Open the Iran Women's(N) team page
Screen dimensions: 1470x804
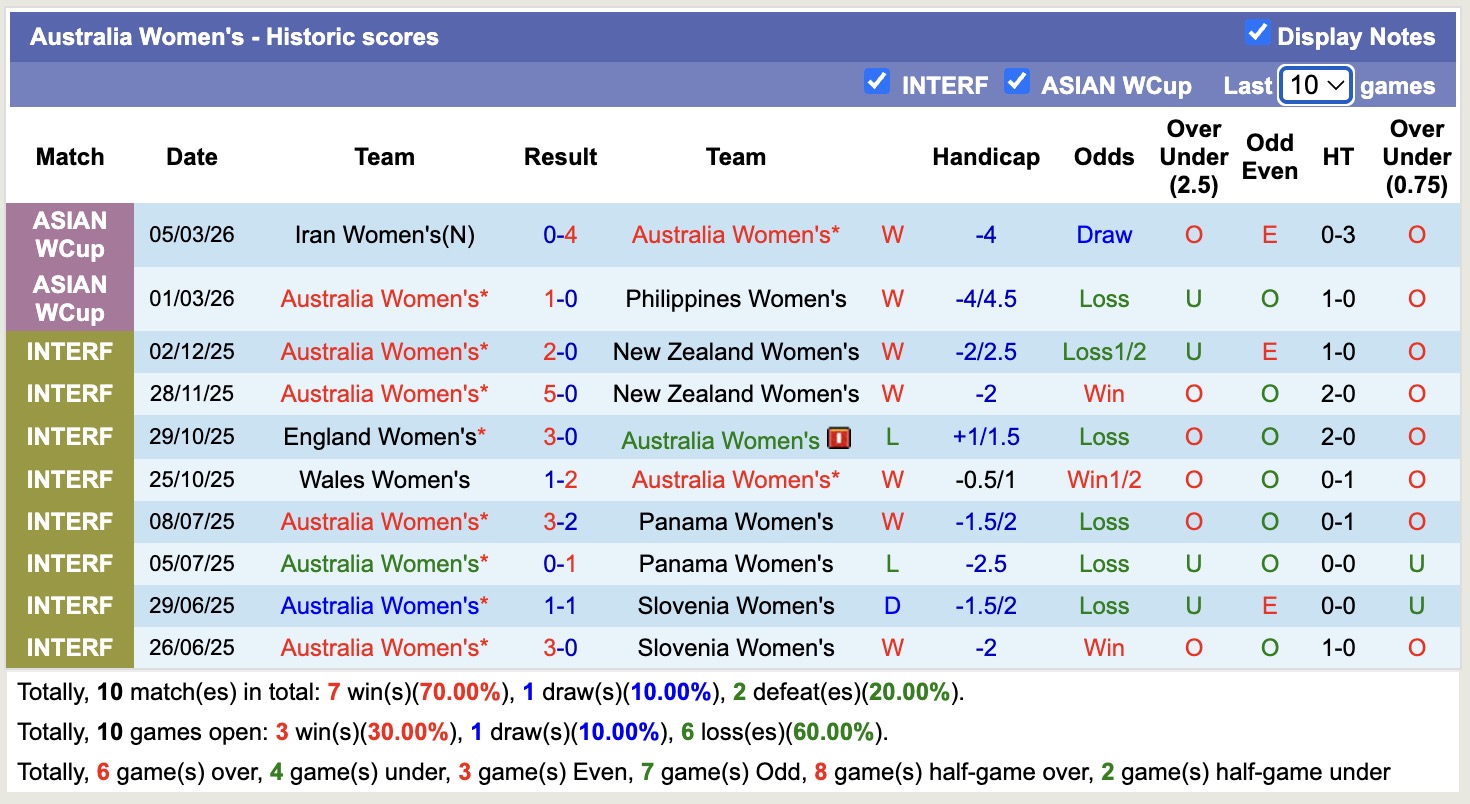384,235
